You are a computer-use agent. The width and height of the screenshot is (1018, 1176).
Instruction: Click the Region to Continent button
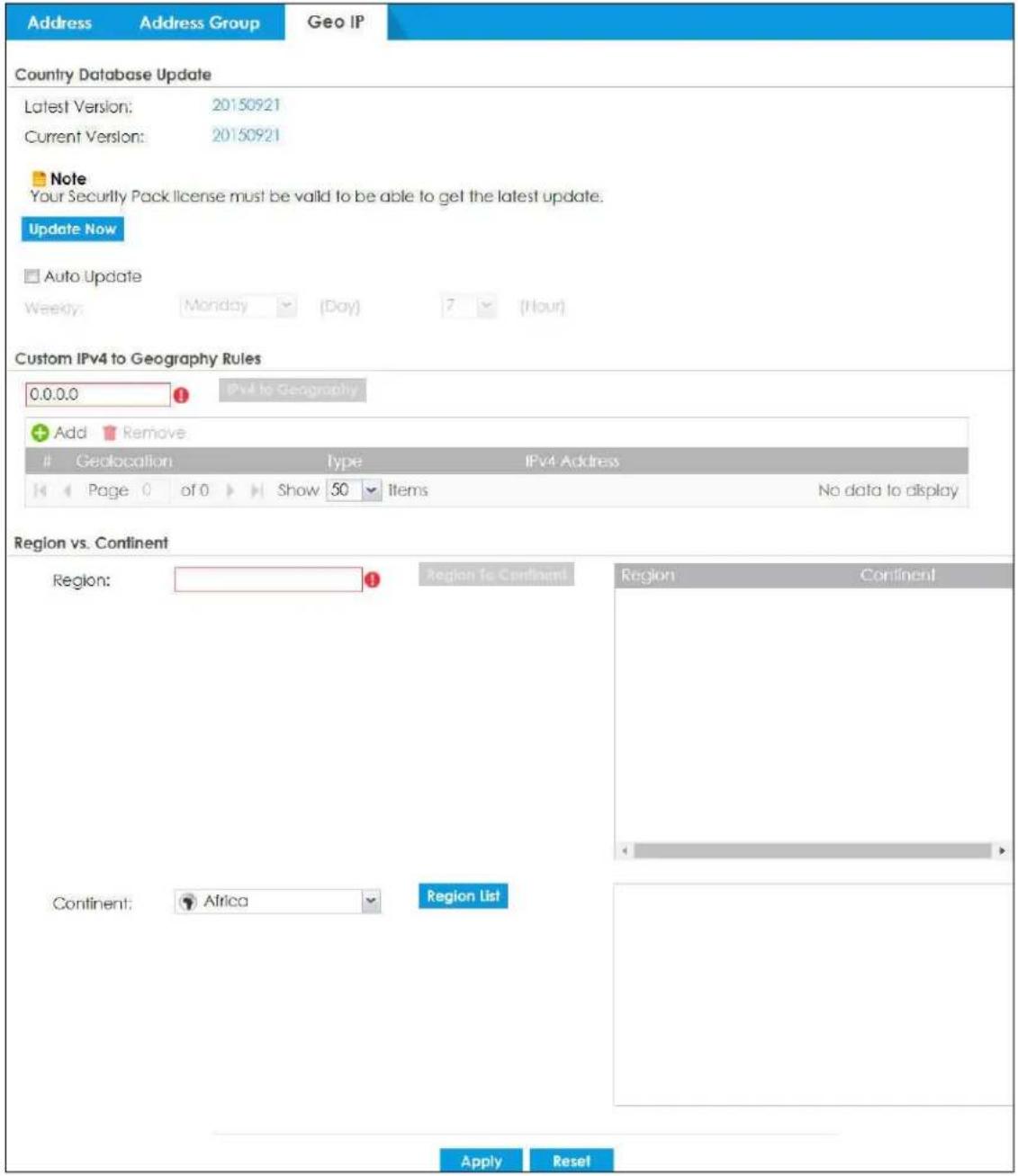(x=496, y=574)
